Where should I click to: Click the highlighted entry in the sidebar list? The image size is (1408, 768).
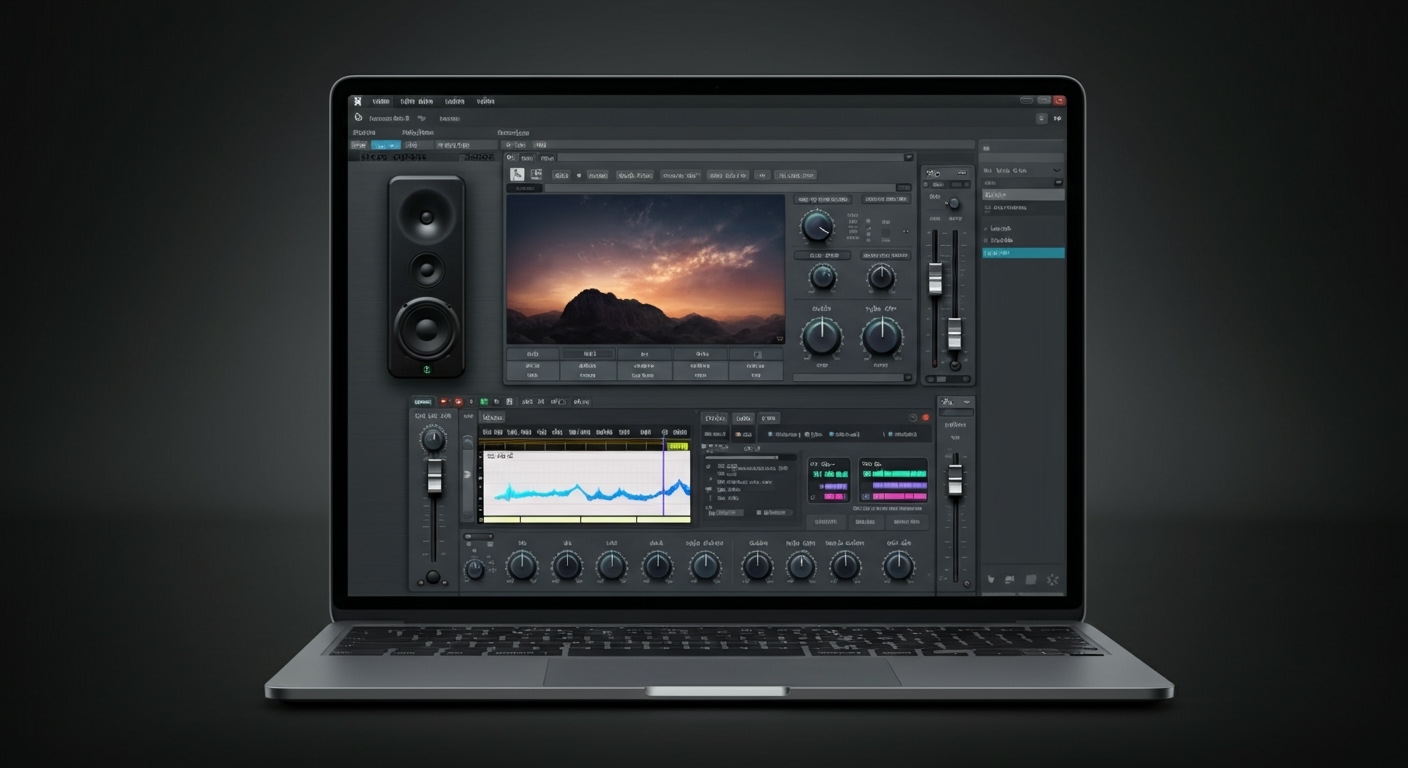[x=1022, y=252]
